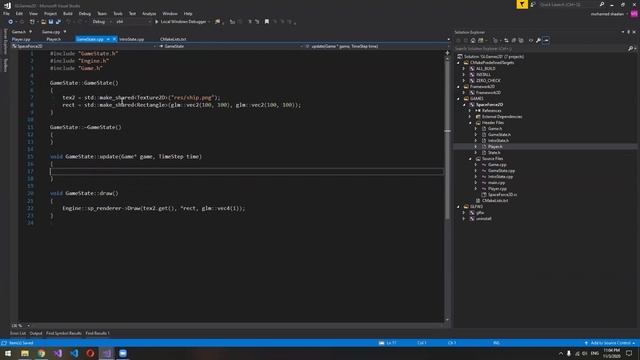
Task: Click the Save file toolbar icon
Action: pyautogui.click(x=51, y=22)
